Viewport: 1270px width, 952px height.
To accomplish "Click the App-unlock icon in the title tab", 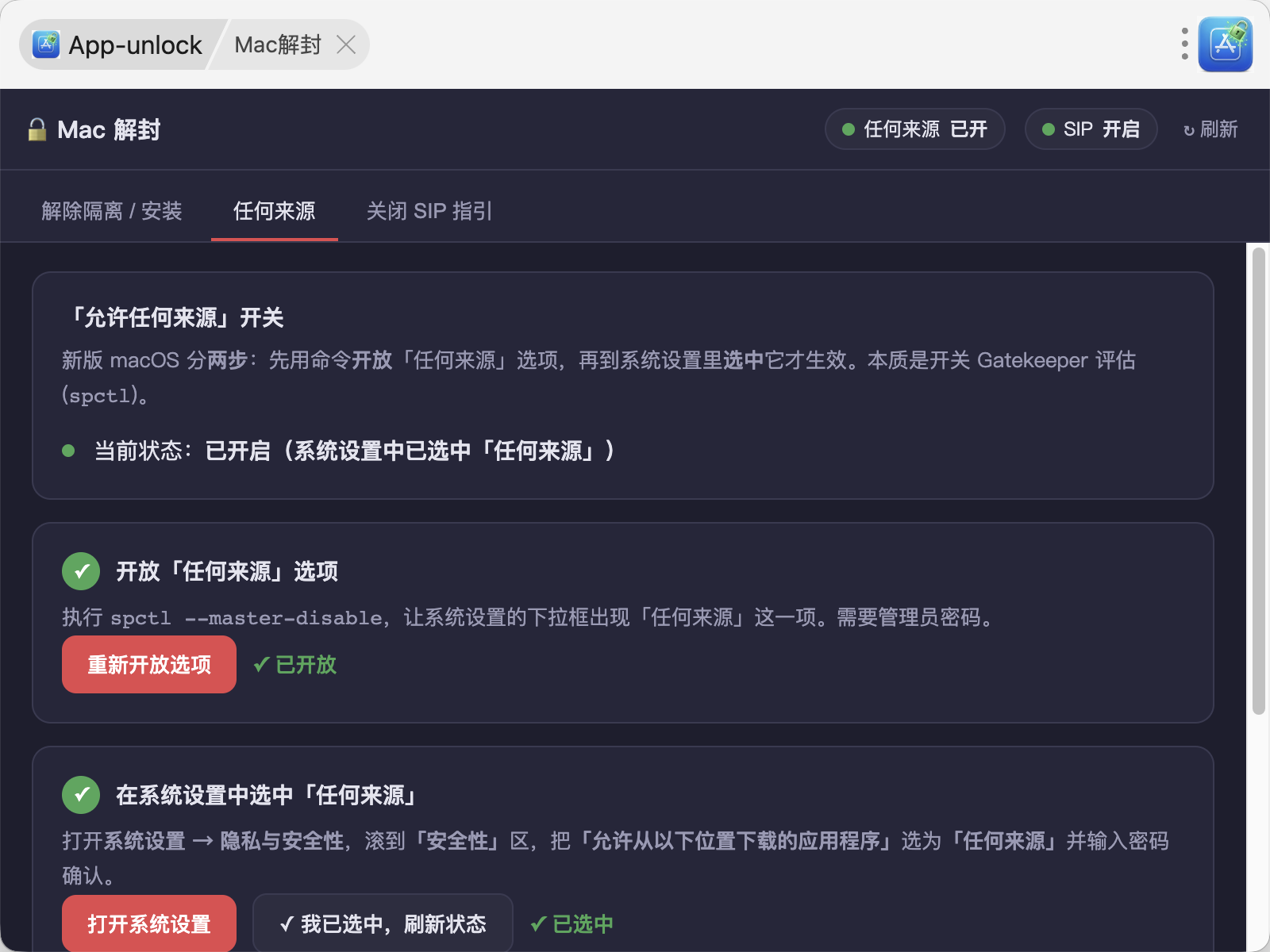I will pyautogui.click(x=46, y=44).
